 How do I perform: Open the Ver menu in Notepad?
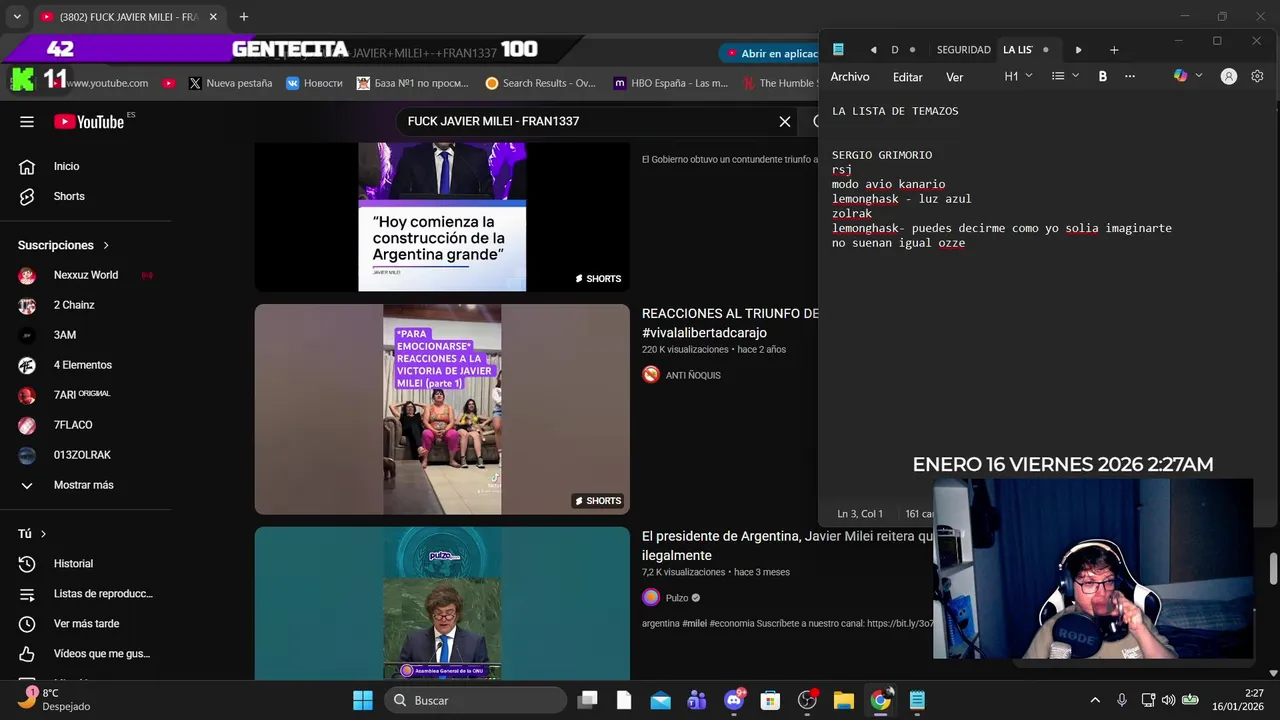pyautogui.click(x=955, y=77)
